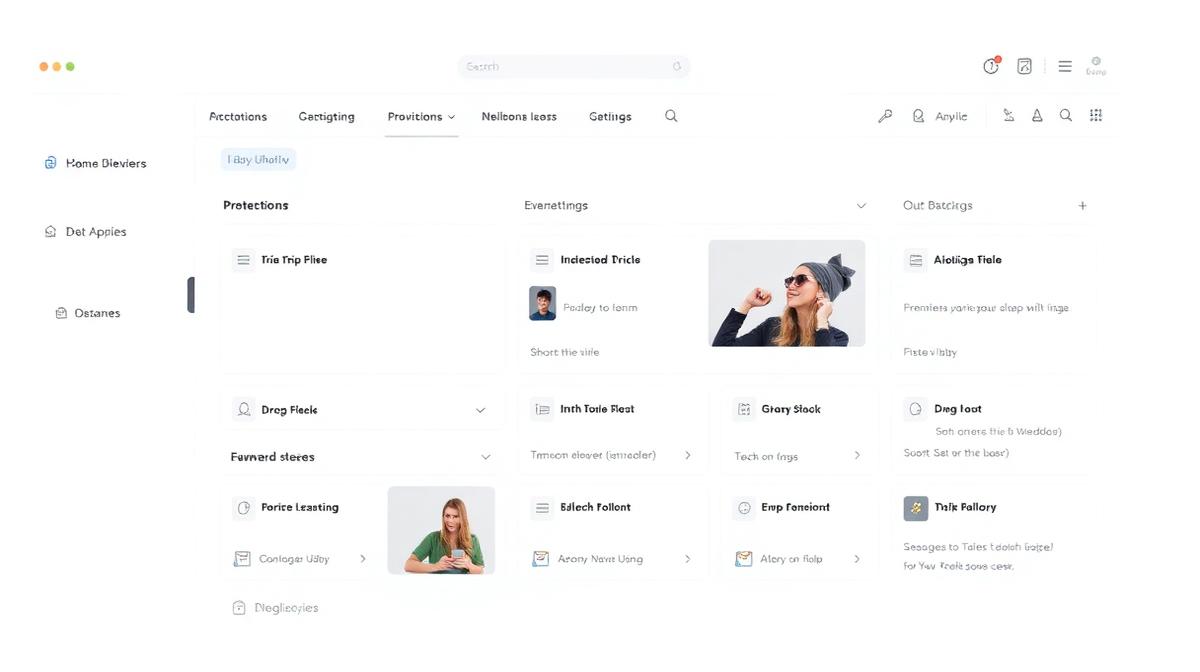Click the icon on Indected Triele card

[541, 260]
